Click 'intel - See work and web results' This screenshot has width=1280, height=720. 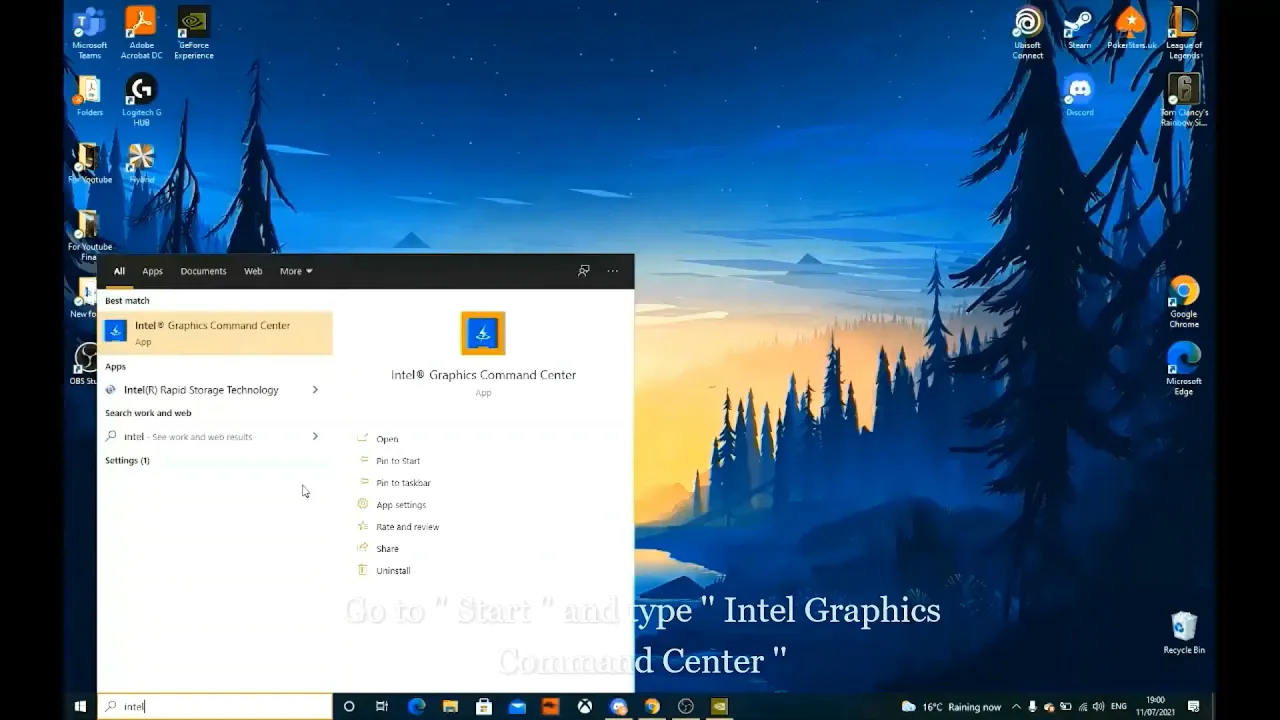click(189, 436)
